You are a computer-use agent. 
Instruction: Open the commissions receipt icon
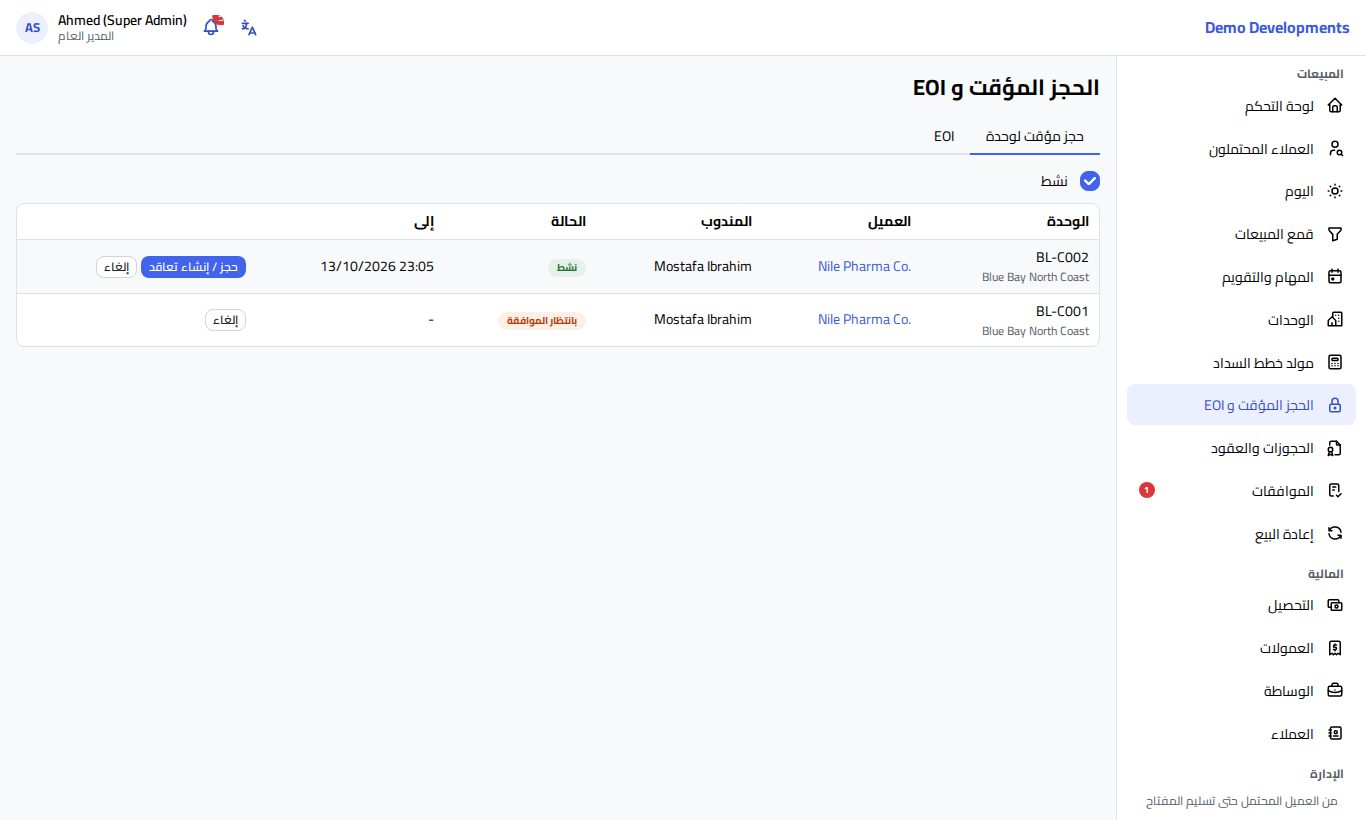[1334, 648]
